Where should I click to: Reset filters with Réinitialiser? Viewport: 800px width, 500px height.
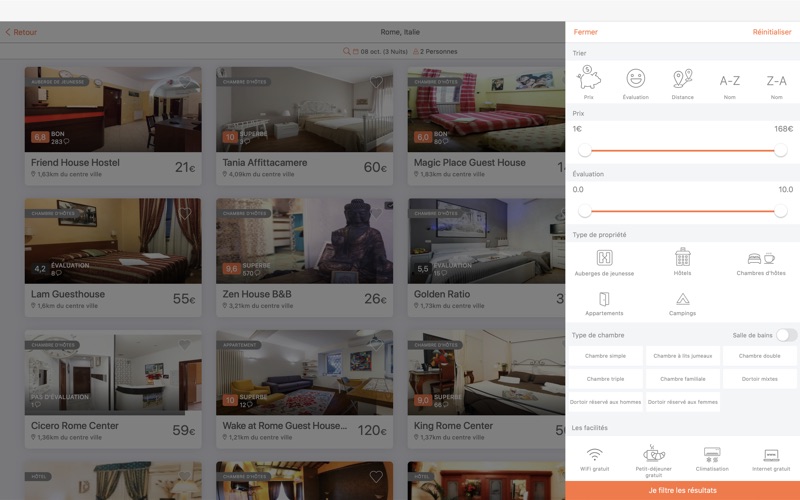(772, 32)
